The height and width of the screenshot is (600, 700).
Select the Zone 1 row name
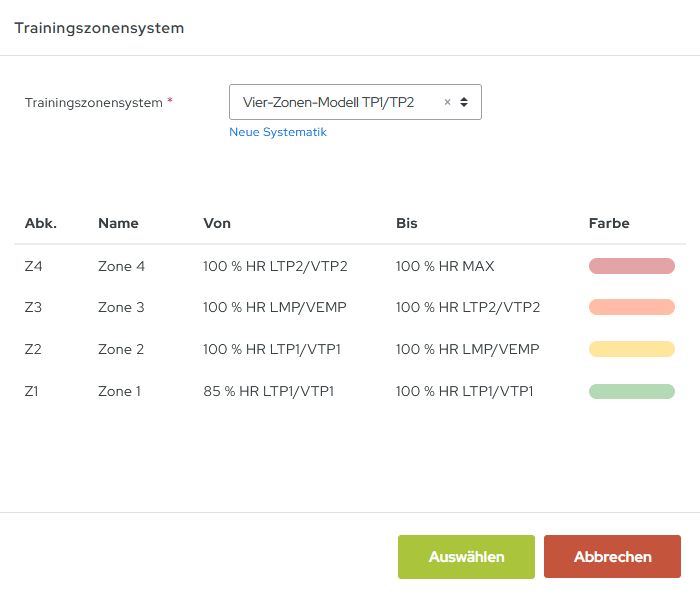[x=120, y=391]
